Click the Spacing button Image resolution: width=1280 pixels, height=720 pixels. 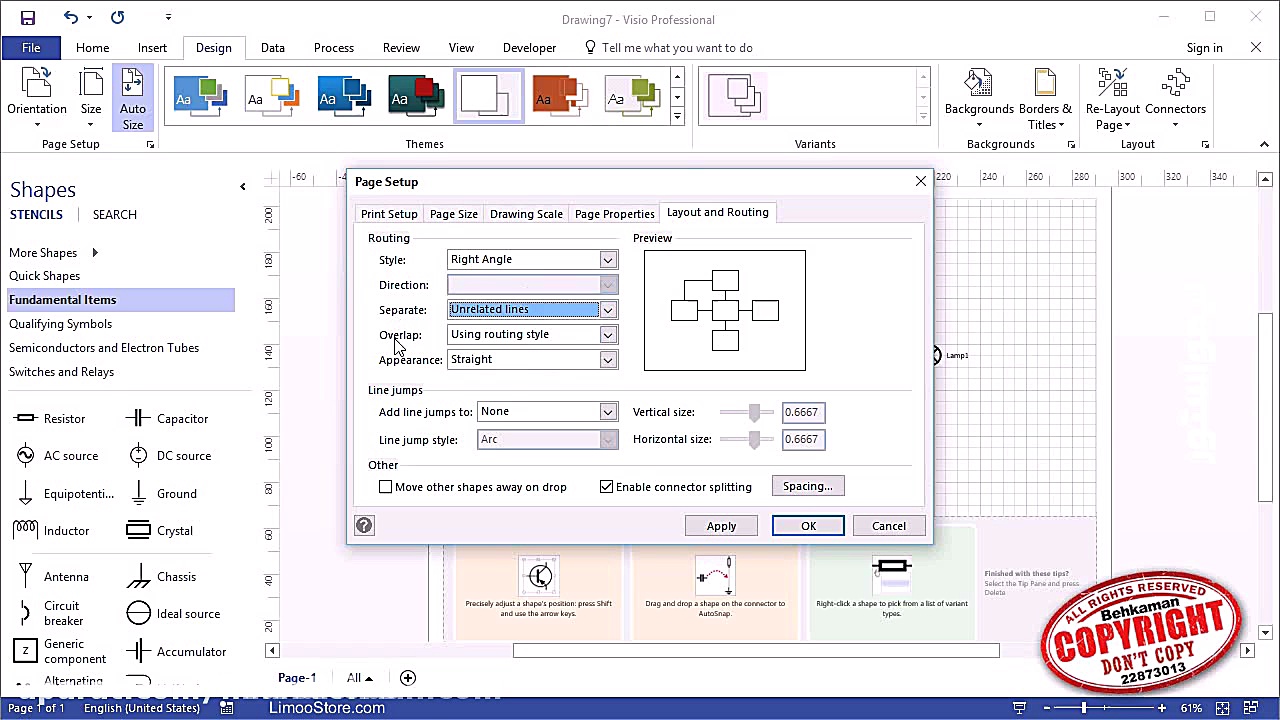tap(807, 486)
